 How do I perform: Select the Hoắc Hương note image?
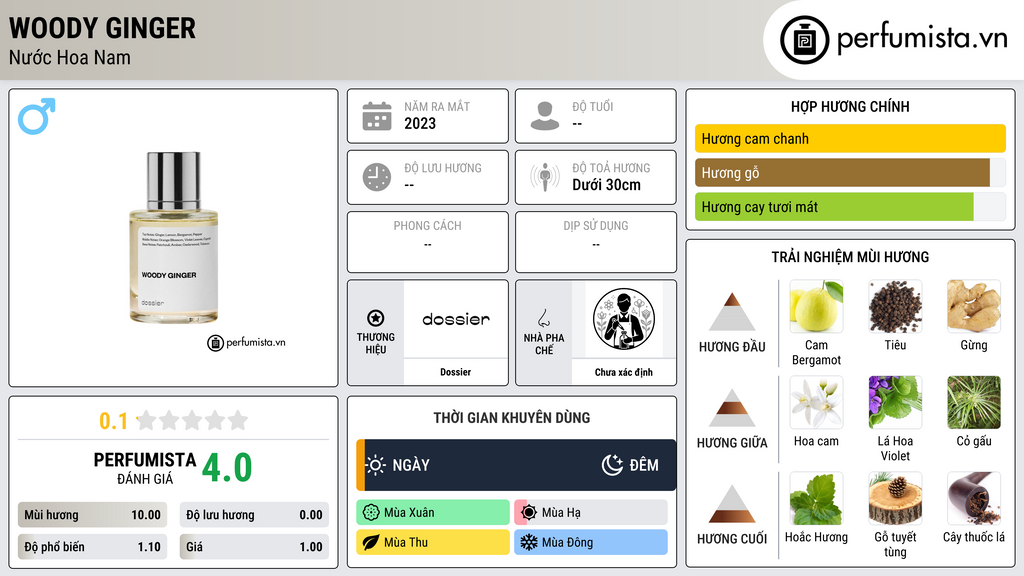click(816, 498)
